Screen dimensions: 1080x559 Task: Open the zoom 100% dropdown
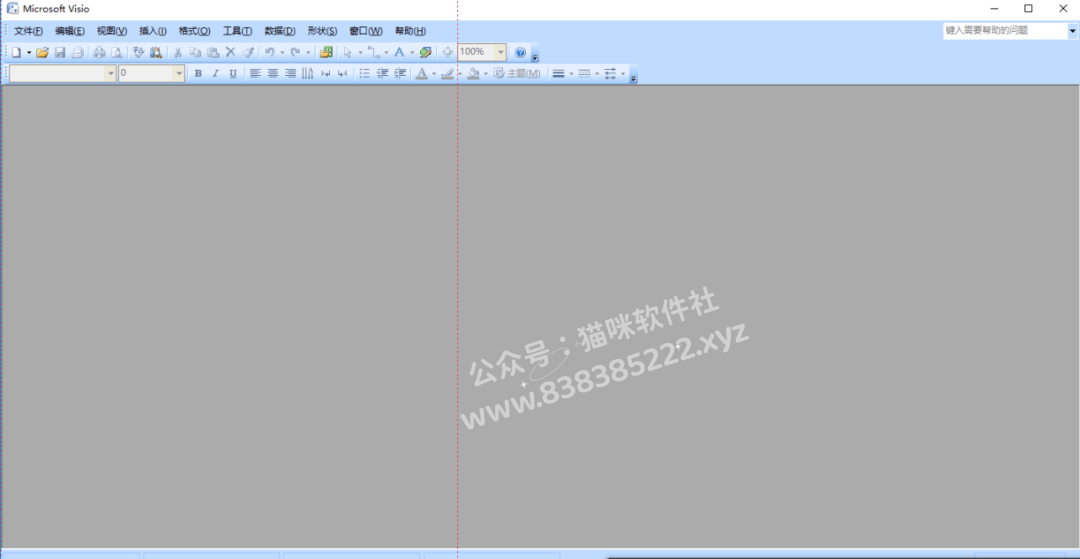click(x=500, y=52)
